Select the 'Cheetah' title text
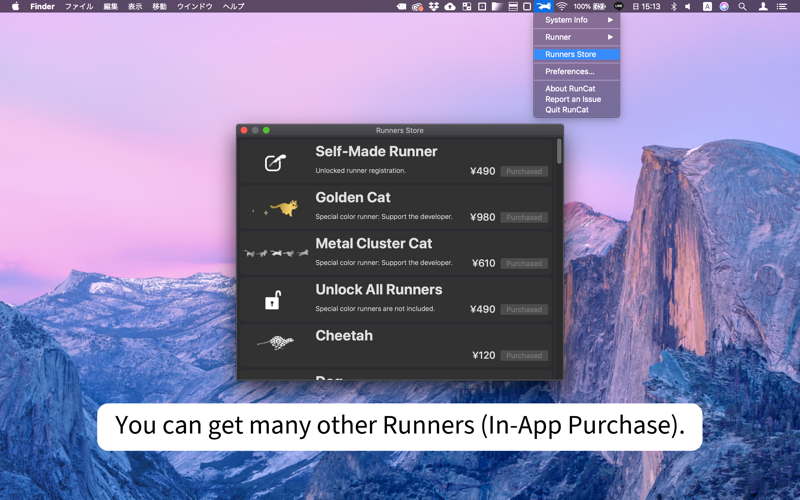 click(344, 335)
